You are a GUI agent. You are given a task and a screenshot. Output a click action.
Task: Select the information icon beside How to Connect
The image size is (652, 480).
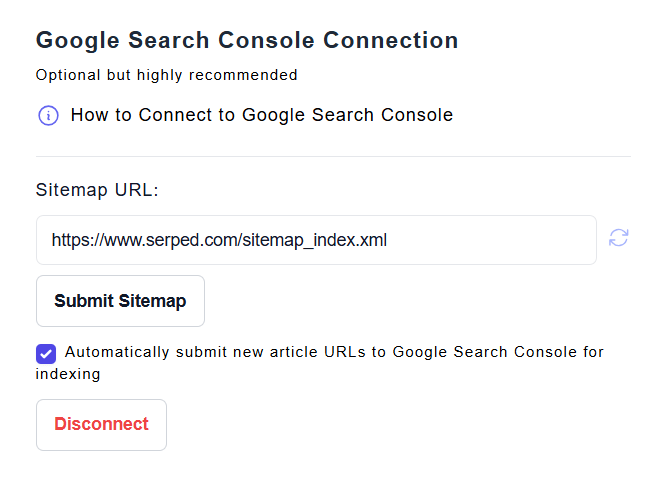point(48,116)
